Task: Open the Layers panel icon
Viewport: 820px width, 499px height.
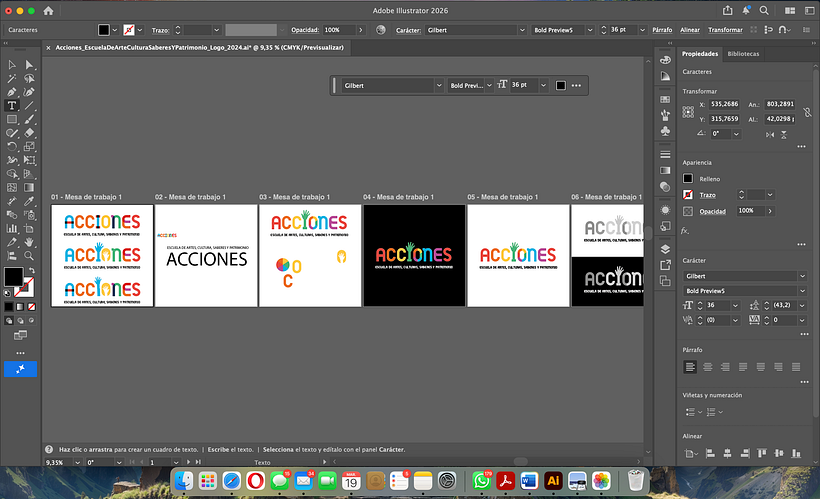Action: pyautogui.click(x=665, y=249)
